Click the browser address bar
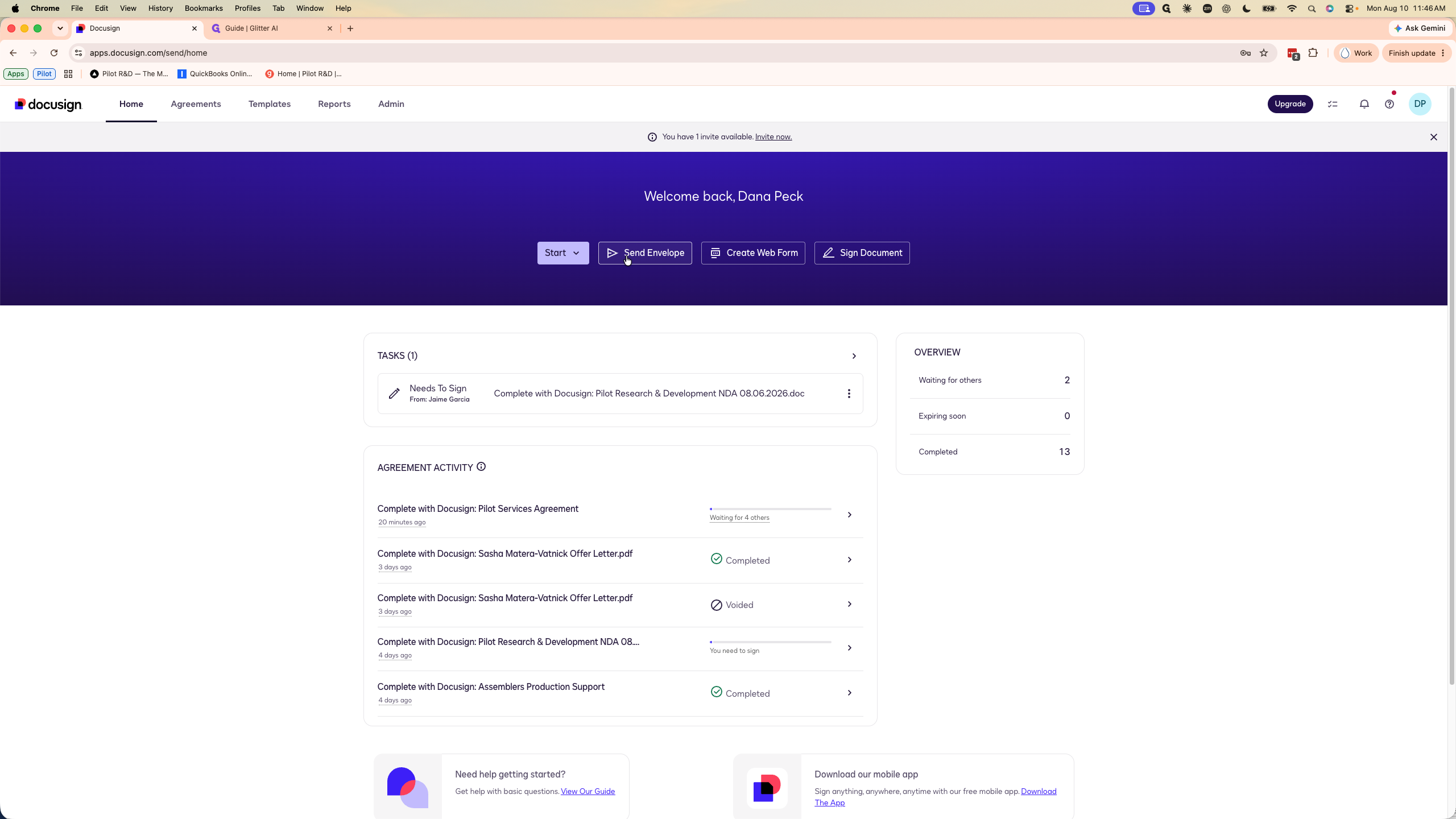Viewport: 1456px width, 819px height. pos(660,53)
